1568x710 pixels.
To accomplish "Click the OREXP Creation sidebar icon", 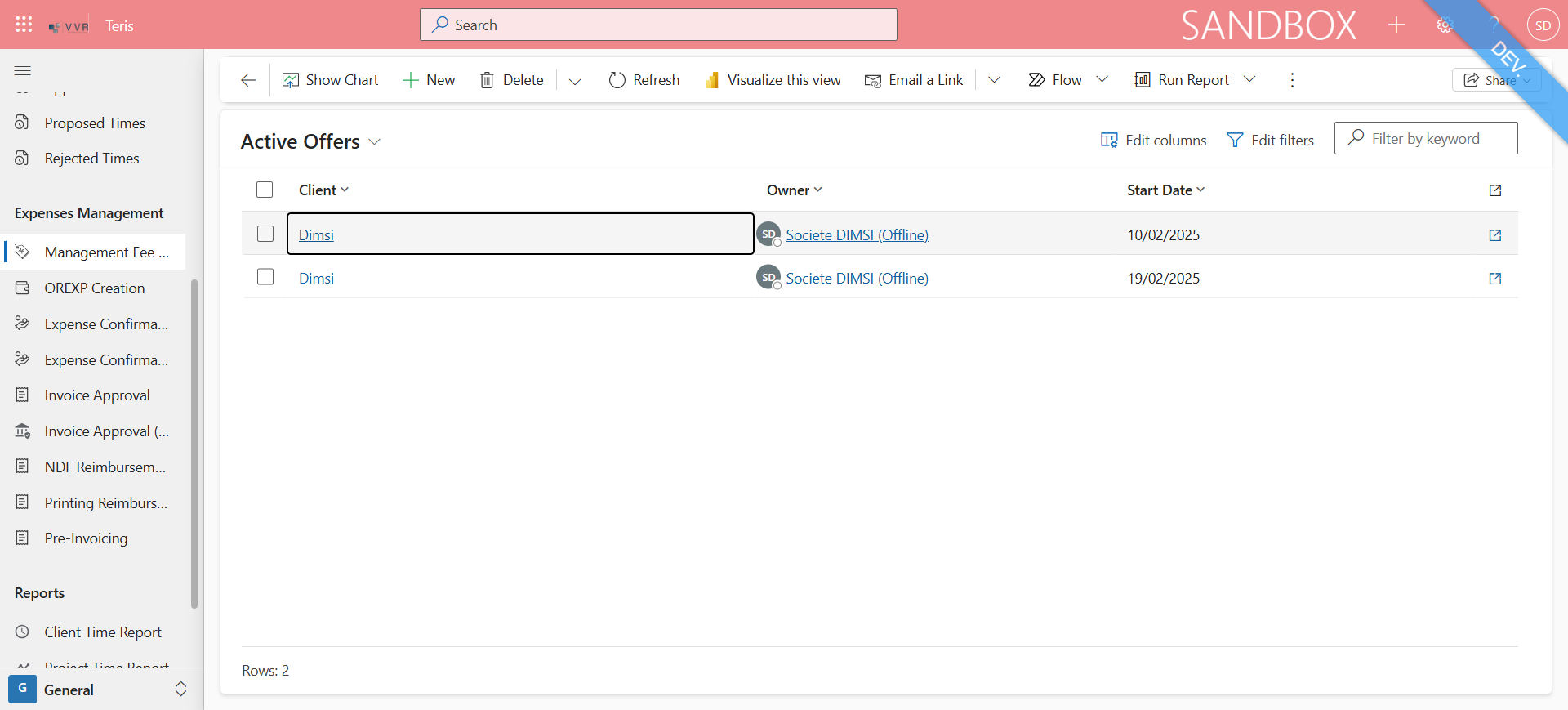I will pos(22,288).
